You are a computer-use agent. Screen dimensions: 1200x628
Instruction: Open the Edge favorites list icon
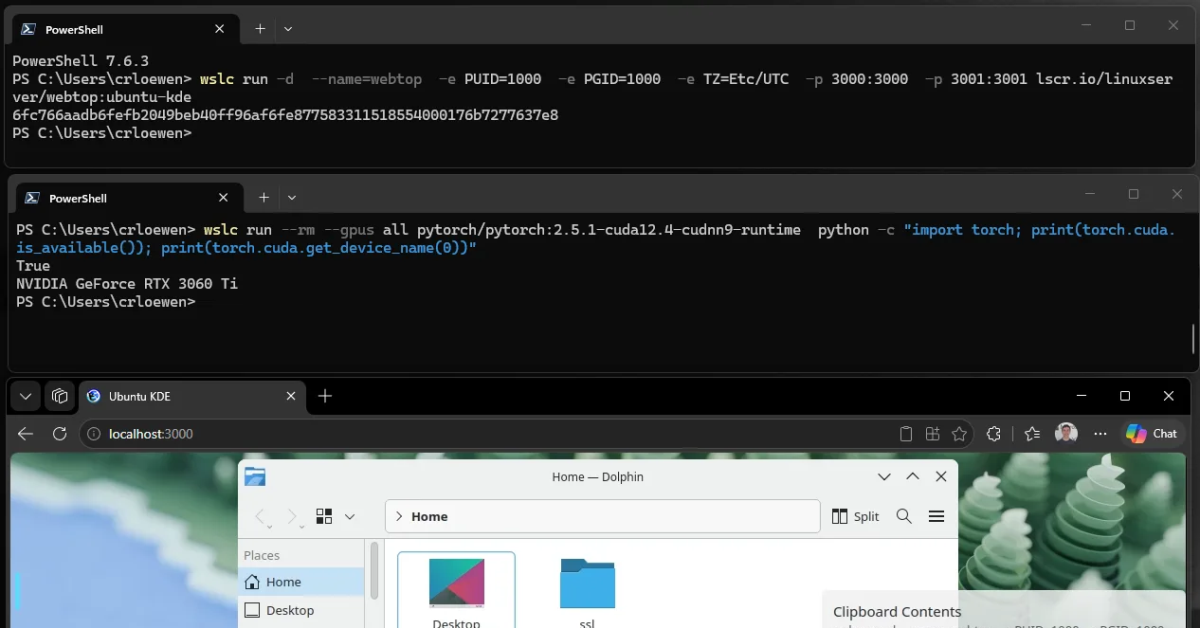click(x=1033, y=434)
